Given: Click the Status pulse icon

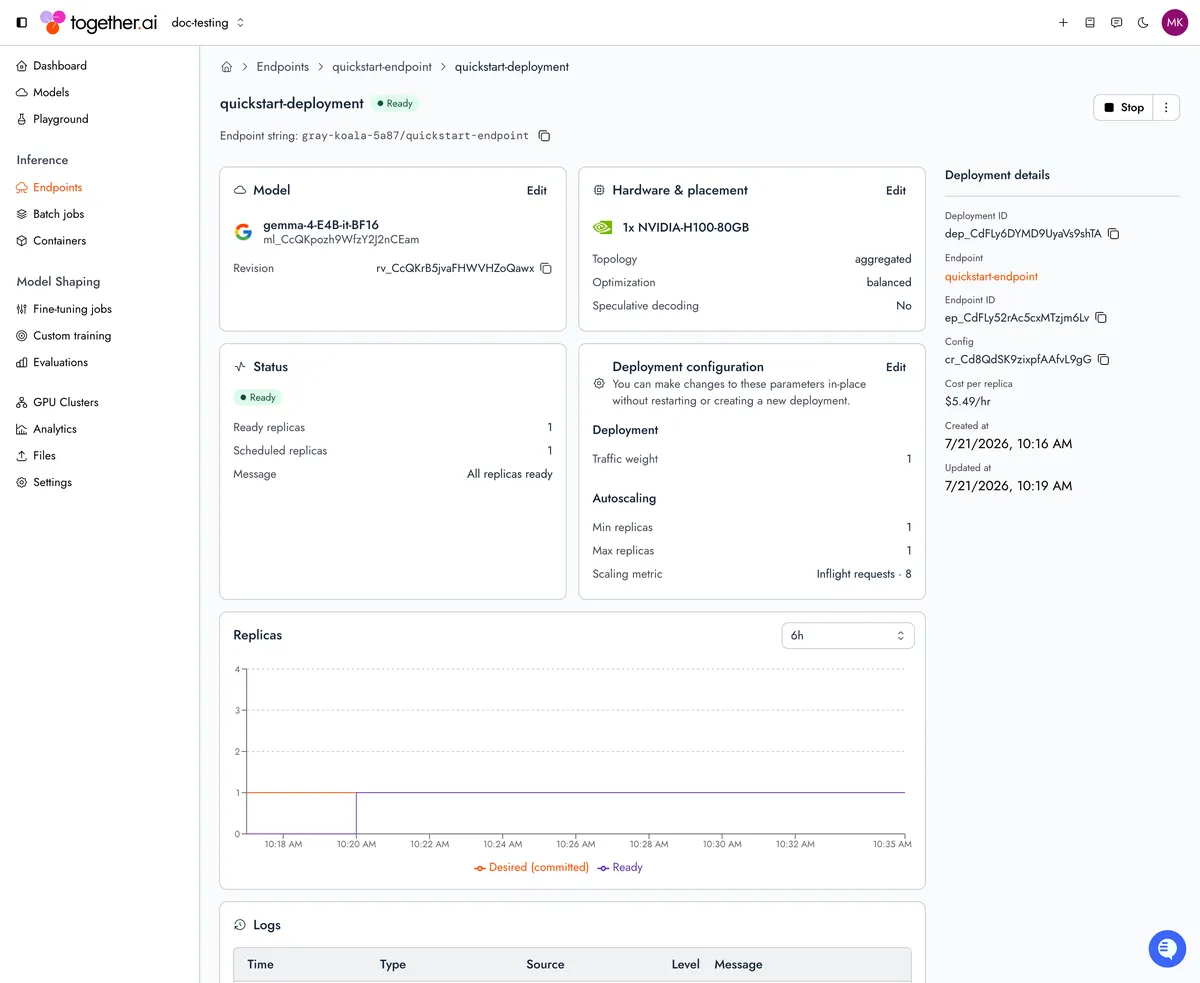Looking at the screenshot, I should pyautogui.click(x=240, y=367).
